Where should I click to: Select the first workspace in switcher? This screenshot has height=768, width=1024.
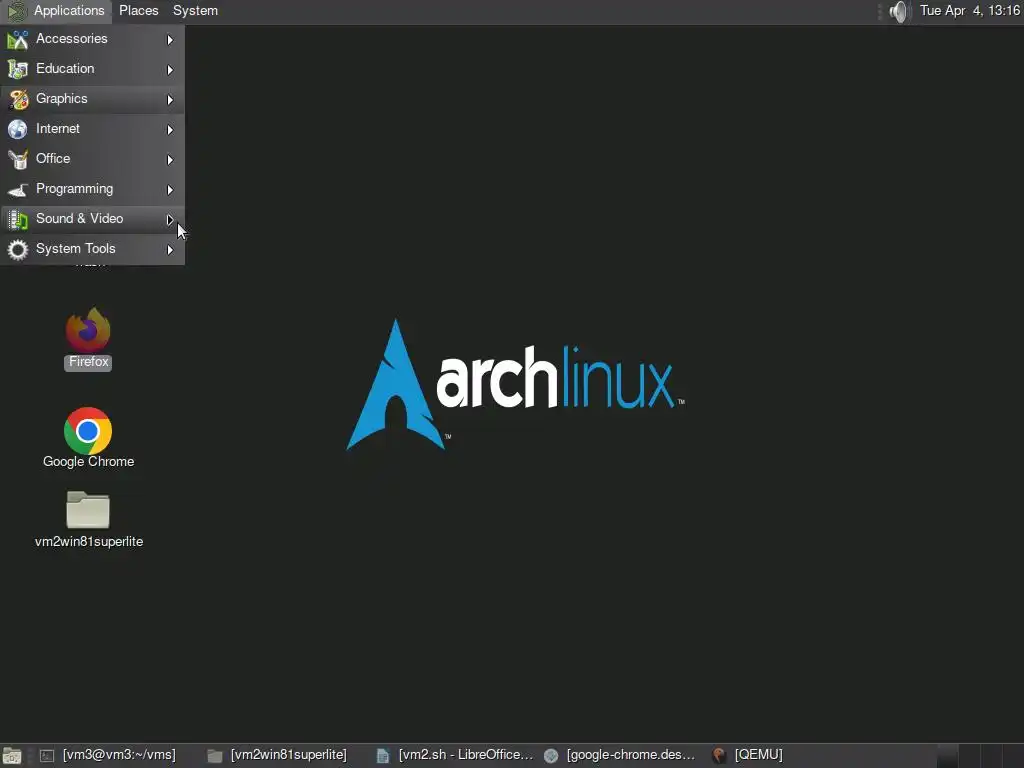(x=948, y=756)
